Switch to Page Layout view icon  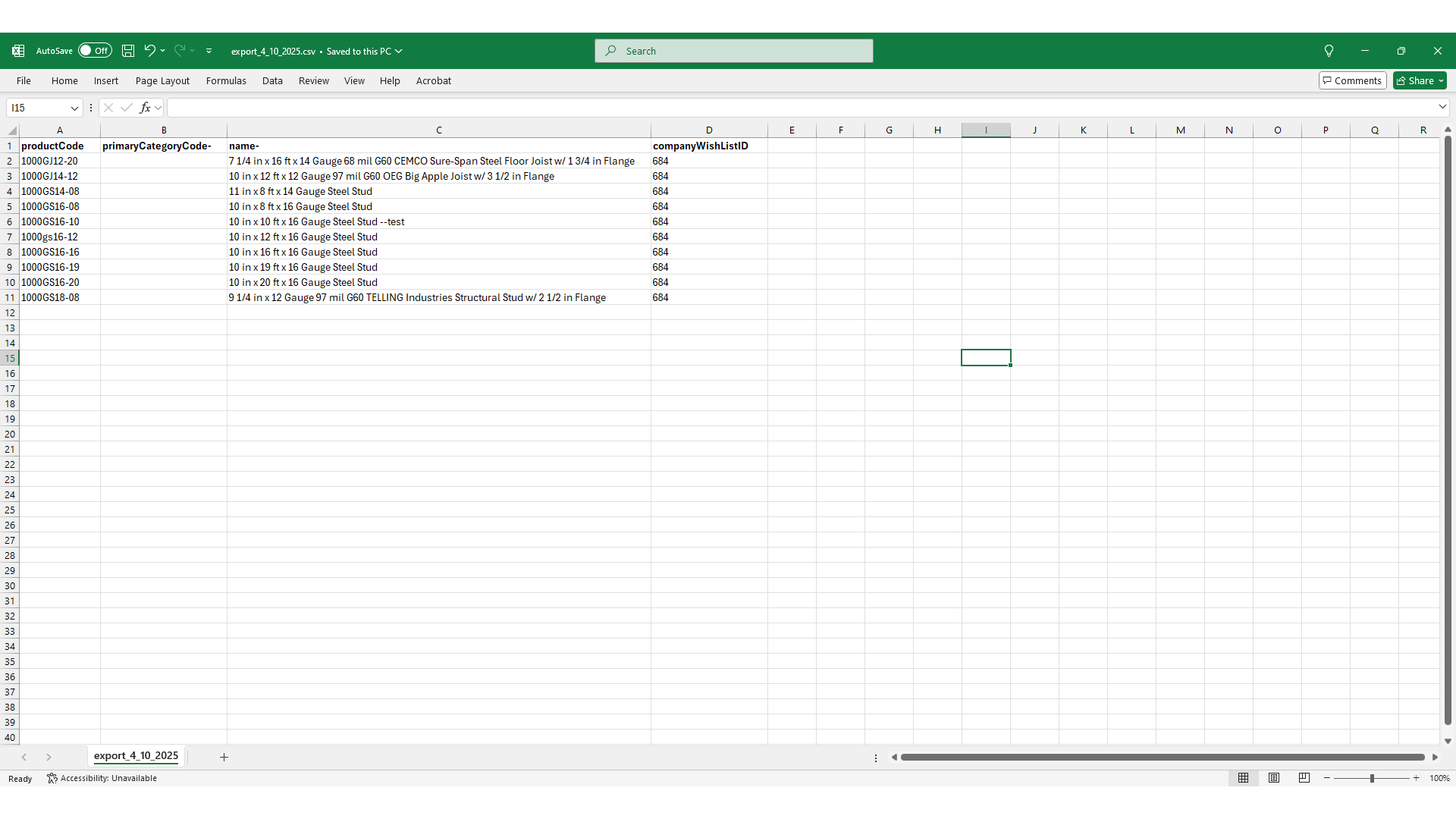tap(1274, 778)
